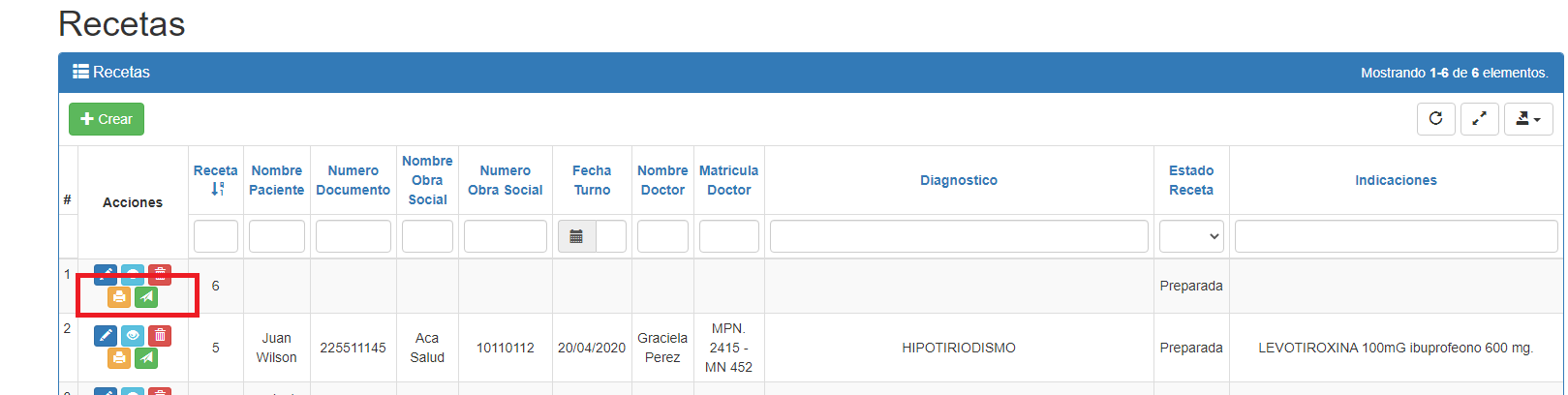The height and width of the screenshot is (395, 1568).
Task: Sort by the Diagnostico column
Action: [958, 180]
